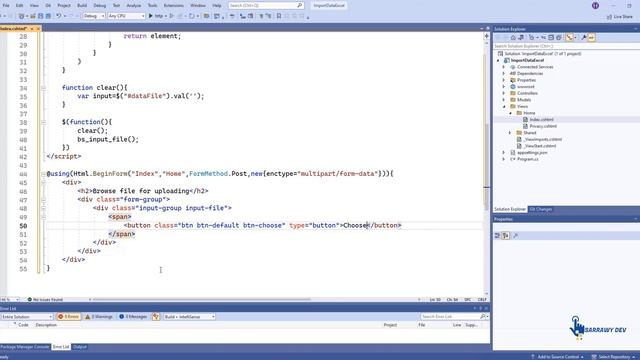Collapse the clear function code block at line 34
The image size is (640, 360).
43,88
